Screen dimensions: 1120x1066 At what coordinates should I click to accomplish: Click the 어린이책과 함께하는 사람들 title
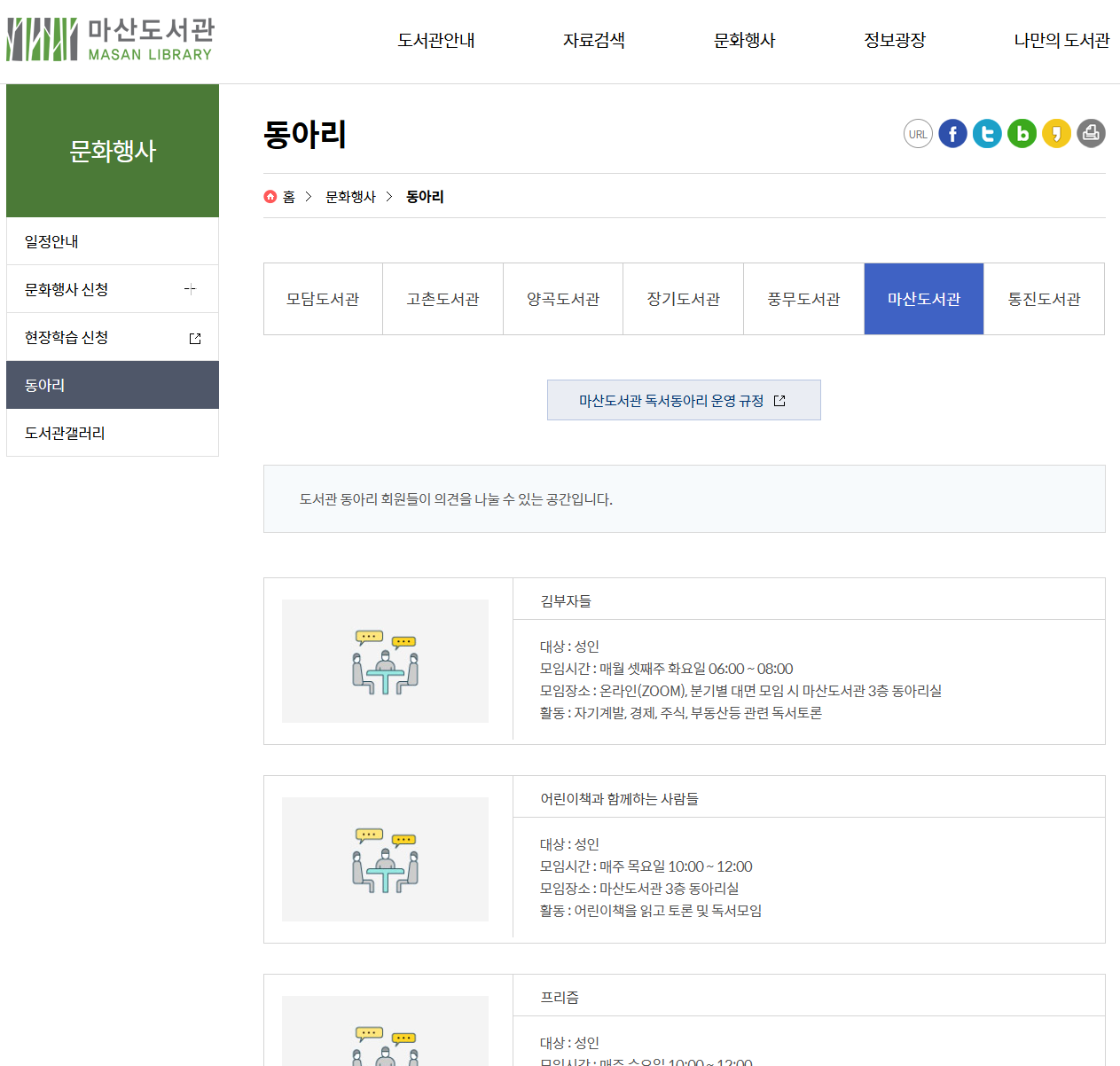click(x=619, y=799)
